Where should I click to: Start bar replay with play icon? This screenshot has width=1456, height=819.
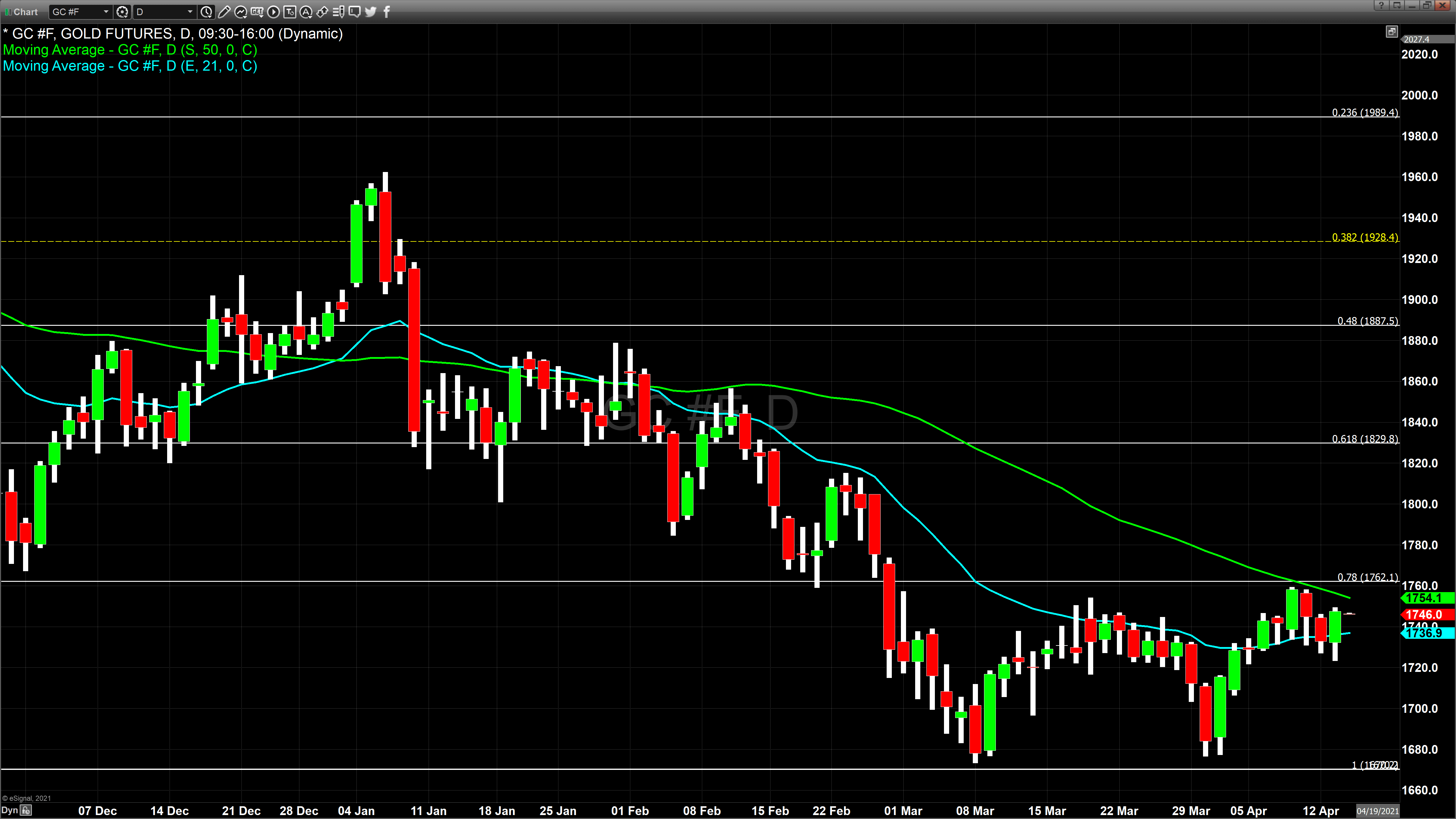coord(273,11)
